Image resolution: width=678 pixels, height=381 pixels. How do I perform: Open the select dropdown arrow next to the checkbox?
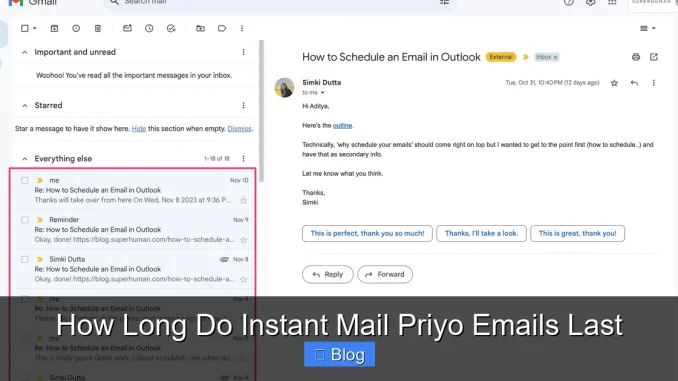point(35,29)
